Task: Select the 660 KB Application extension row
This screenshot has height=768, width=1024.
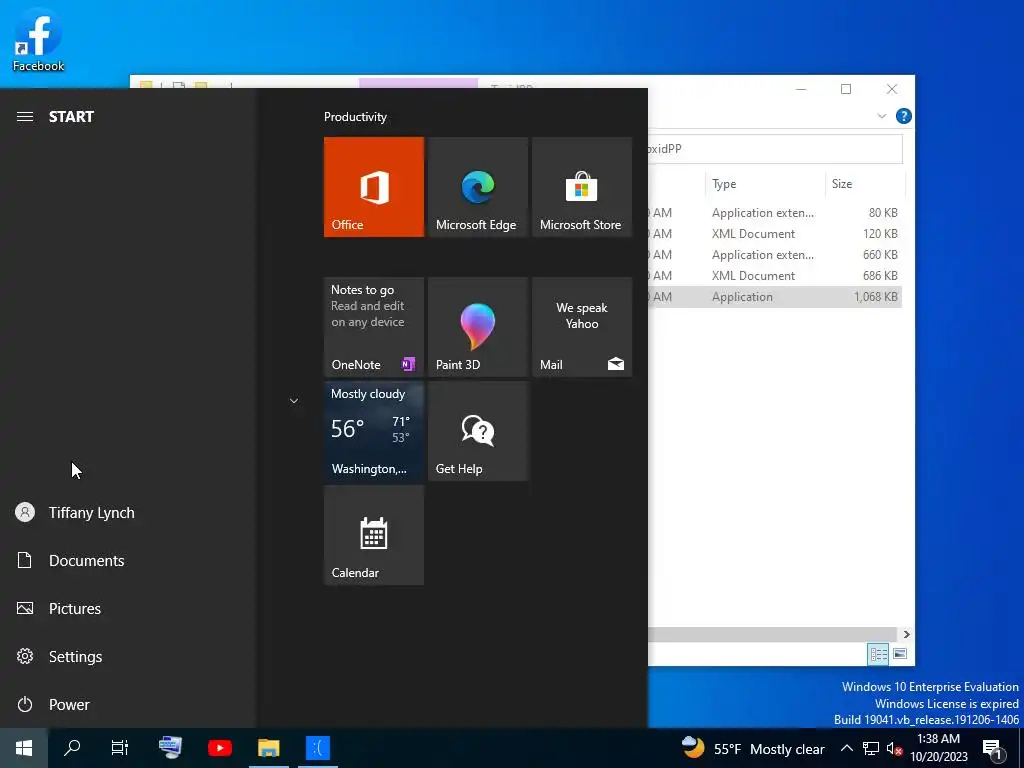Action: (775, 255)
